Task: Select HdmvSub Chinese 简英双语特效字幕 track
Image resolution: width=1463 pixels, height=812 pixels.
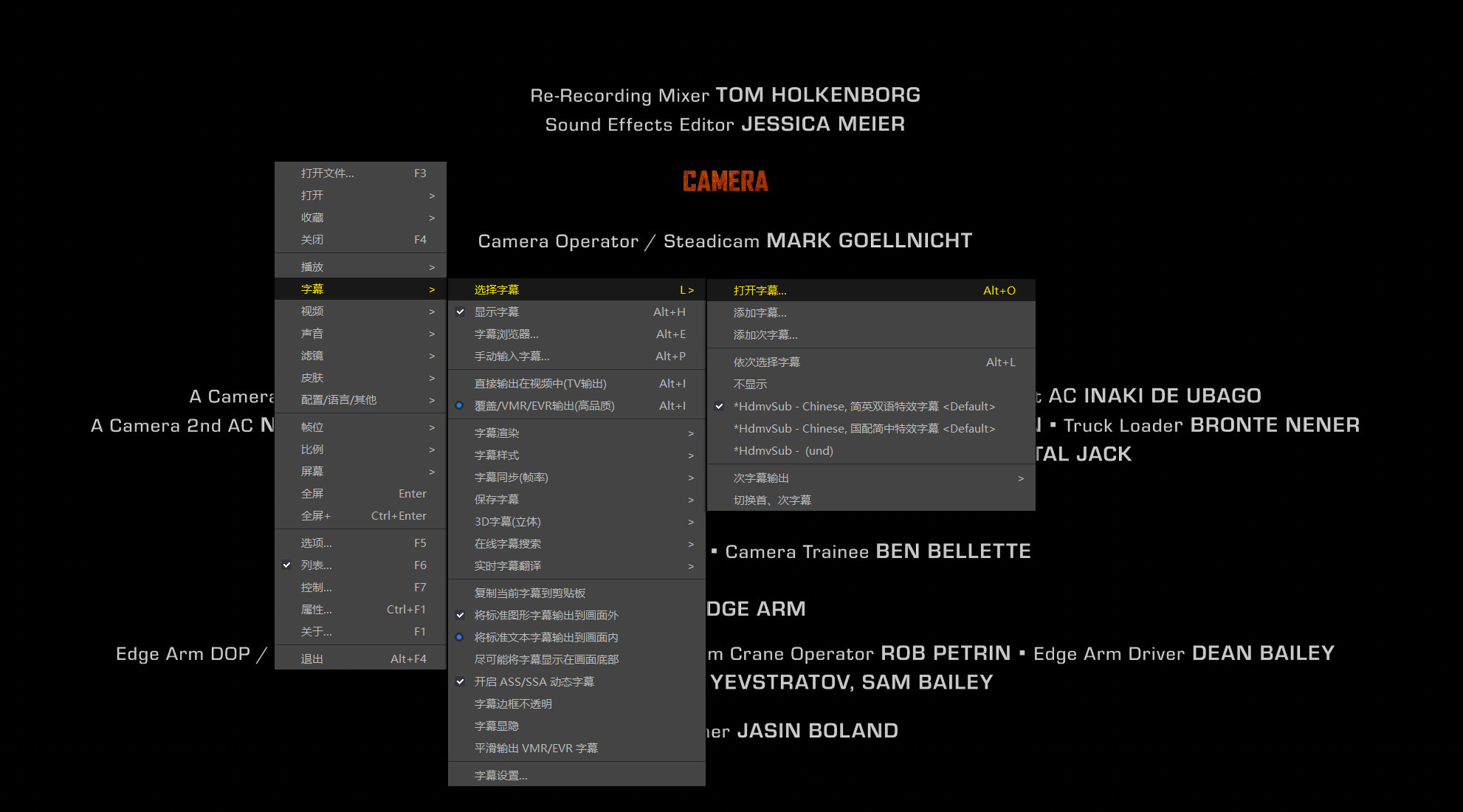Action: (x=864, y=407)
